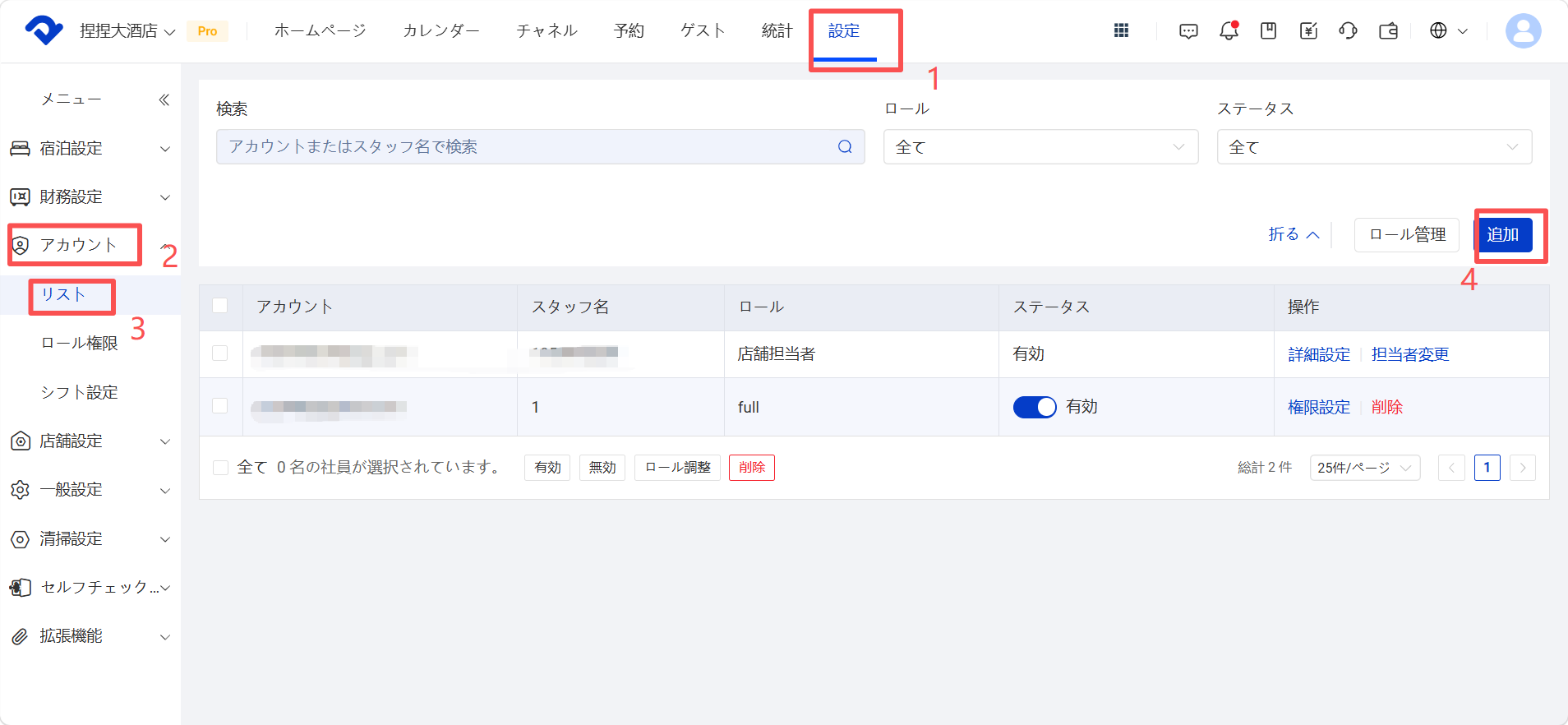Collapse filters with 折る link

click(1294, 234)
